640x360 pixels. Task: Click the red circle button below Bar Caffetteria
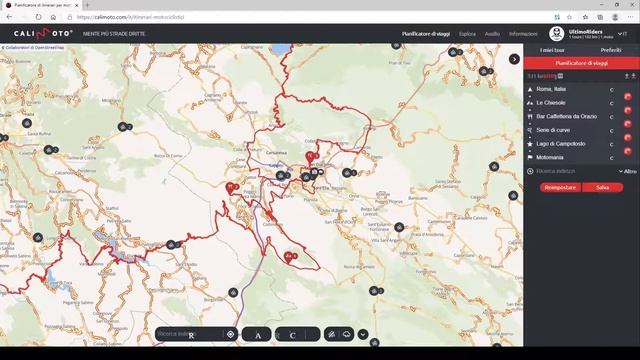point(628,124)
